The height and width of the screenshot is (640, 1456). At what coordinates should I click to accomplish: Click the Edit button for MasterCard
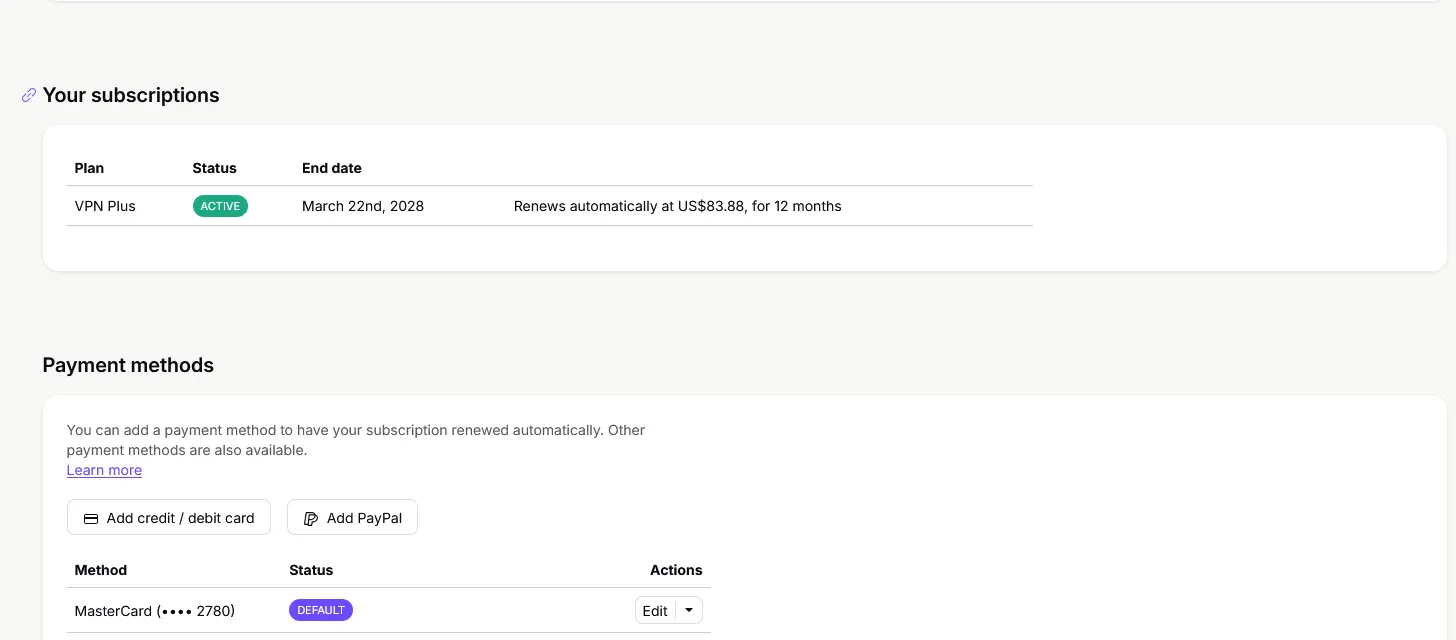[x=655, y=610]
